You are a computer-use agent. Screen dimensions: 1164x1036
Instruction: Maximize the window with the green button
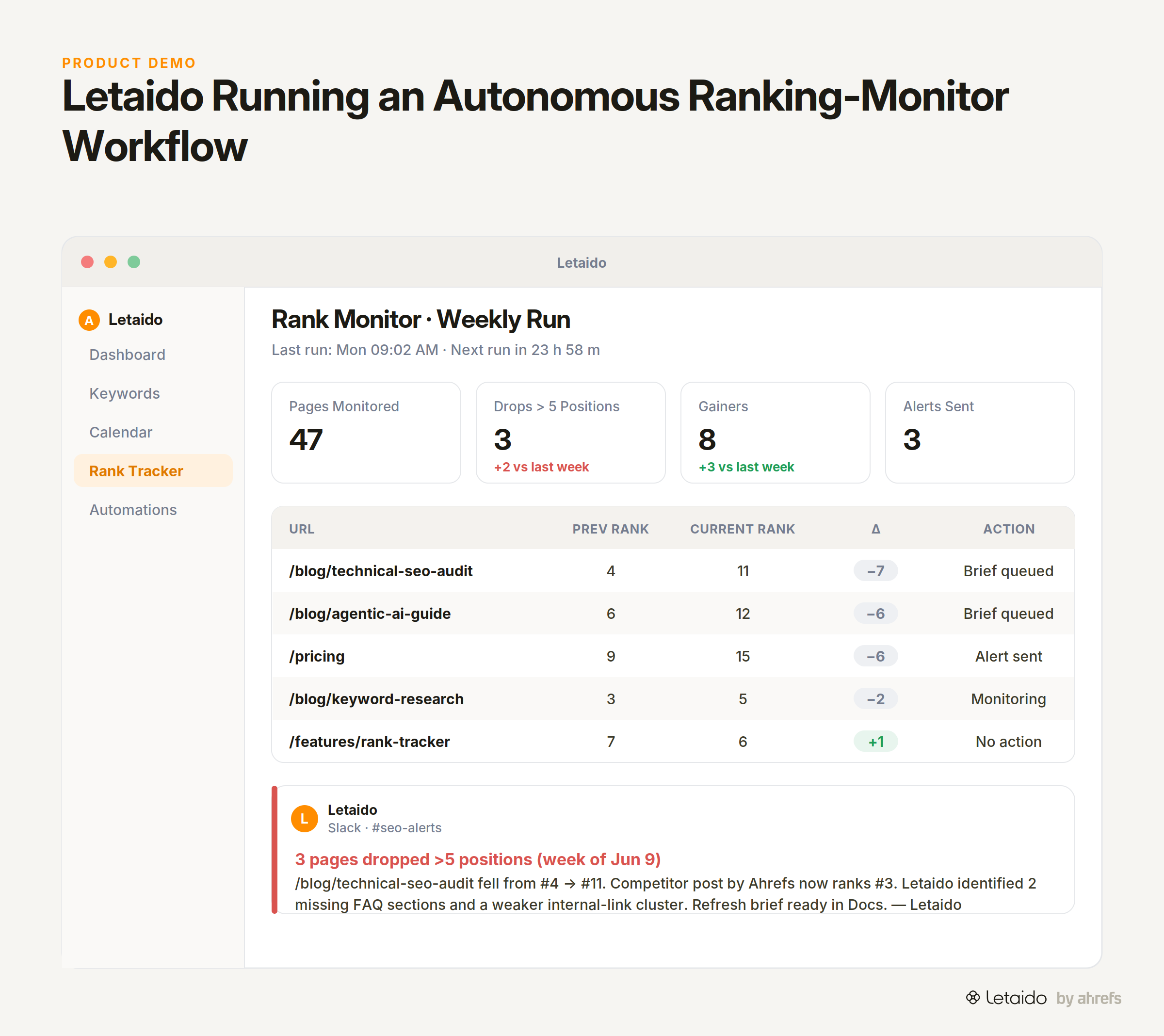point(134,262)
